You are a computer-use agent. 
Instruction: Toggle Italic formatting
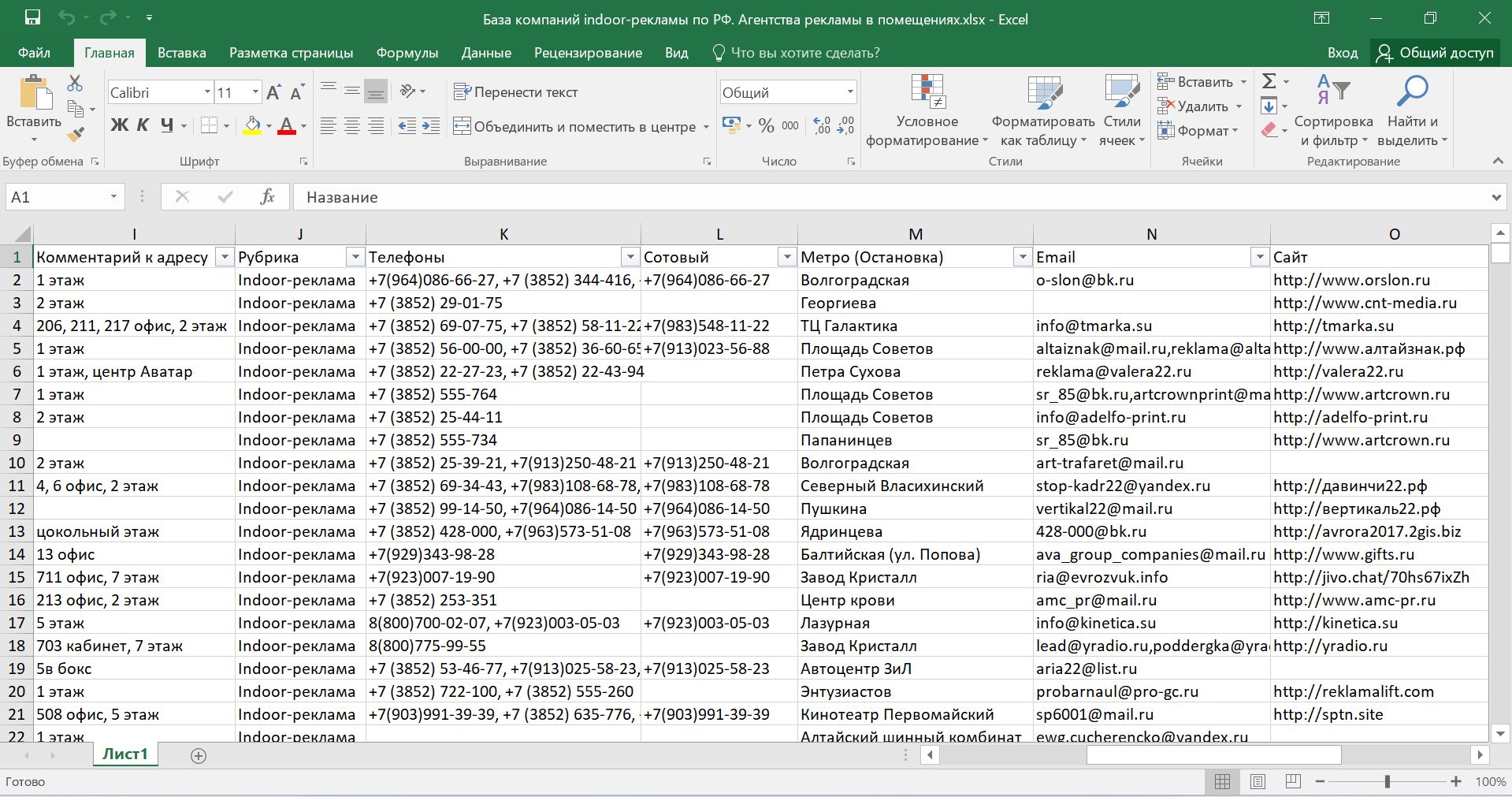(x=143, y=125)
